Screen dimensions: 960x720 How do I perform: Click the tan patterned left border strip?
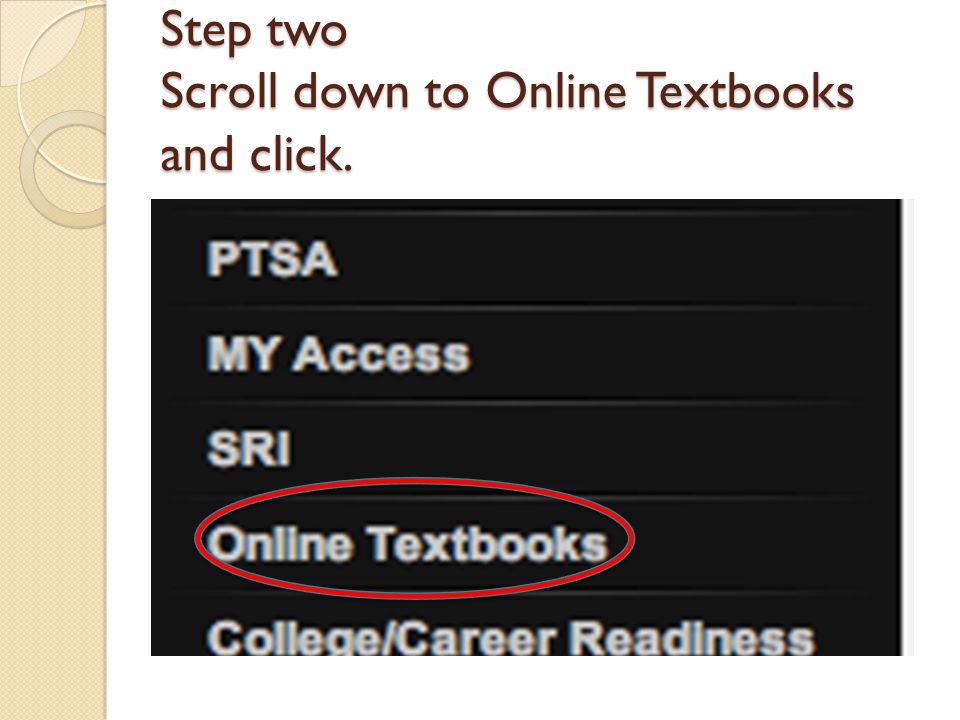click(53, 429)
